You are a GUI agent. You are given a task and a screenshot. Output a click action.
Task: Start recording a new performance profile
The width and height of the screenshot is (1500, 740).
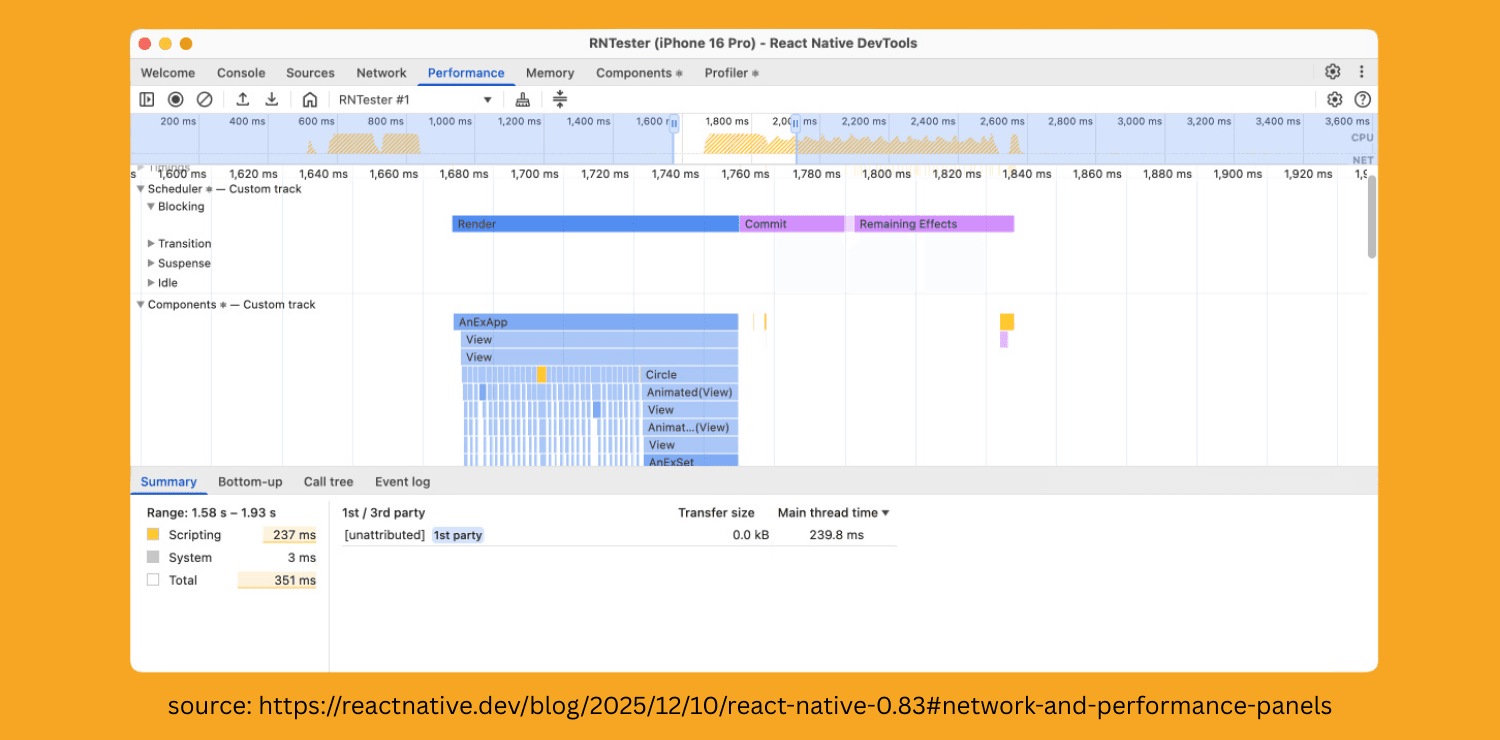(176, 99)
